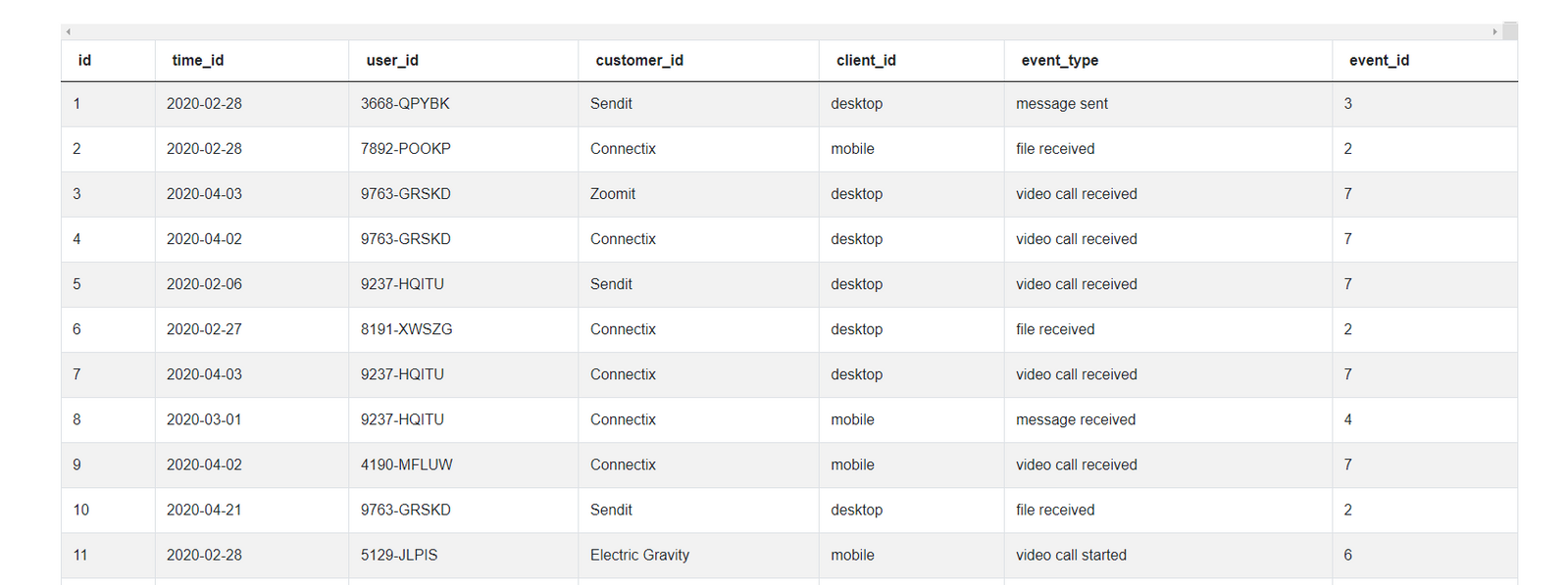
Task: Select the cell with user 3668-QPYBK
Action: (x=464, y=104)
